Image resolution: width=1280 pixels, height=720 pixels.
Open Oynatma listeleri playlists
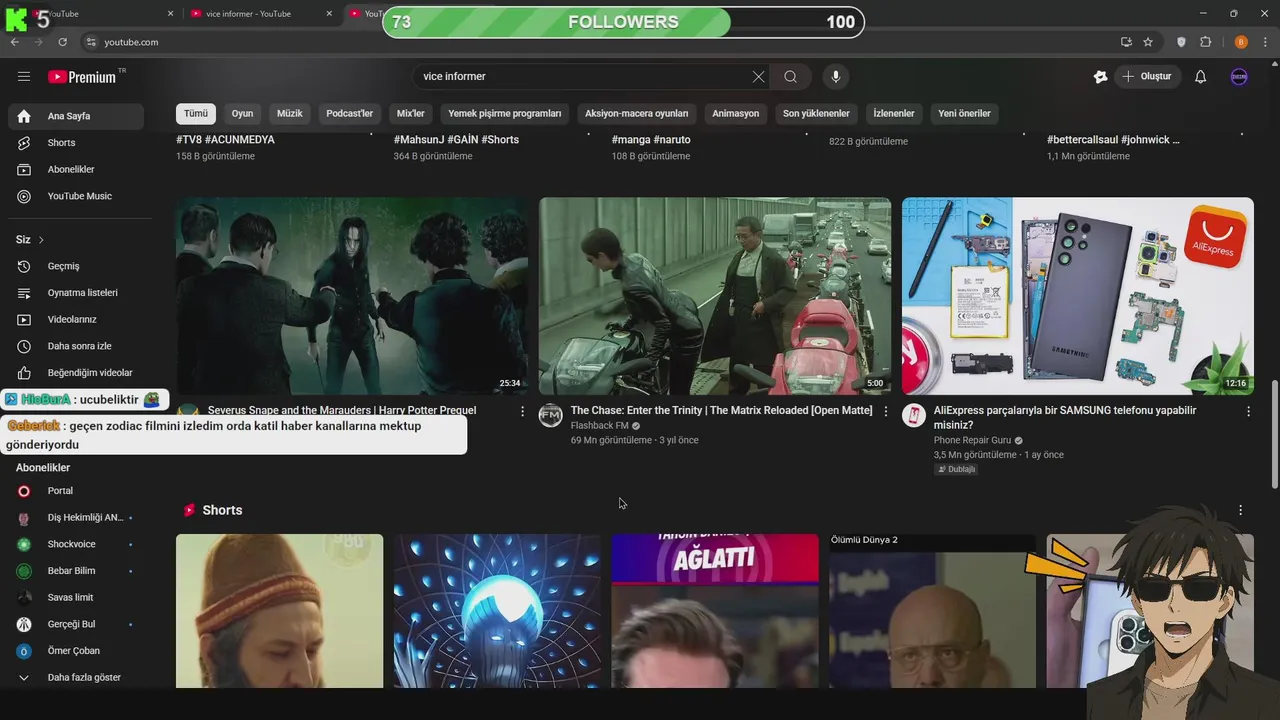point(76,293)
